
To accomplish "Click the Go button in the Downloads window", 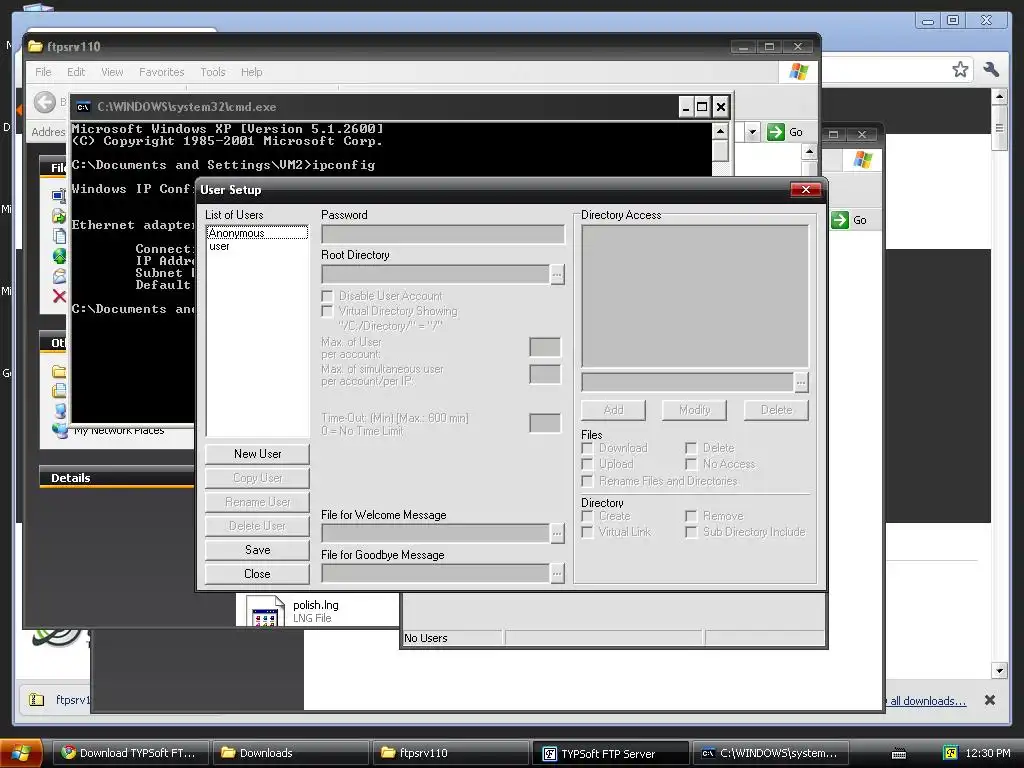I will [x=850, y=220].
